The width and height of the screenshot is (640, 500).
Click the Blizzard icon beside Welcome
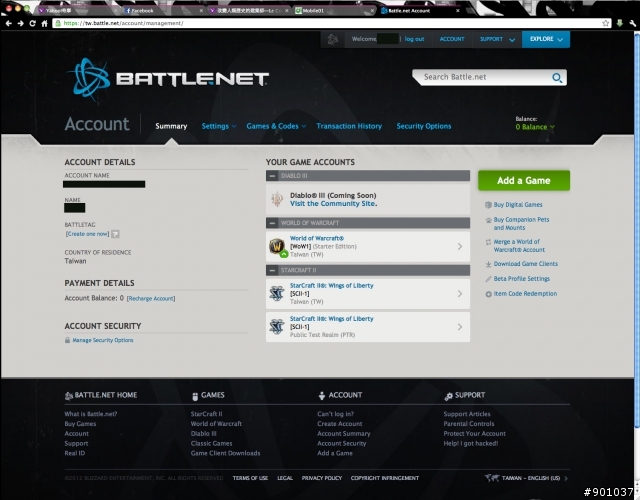click(333, 39)
